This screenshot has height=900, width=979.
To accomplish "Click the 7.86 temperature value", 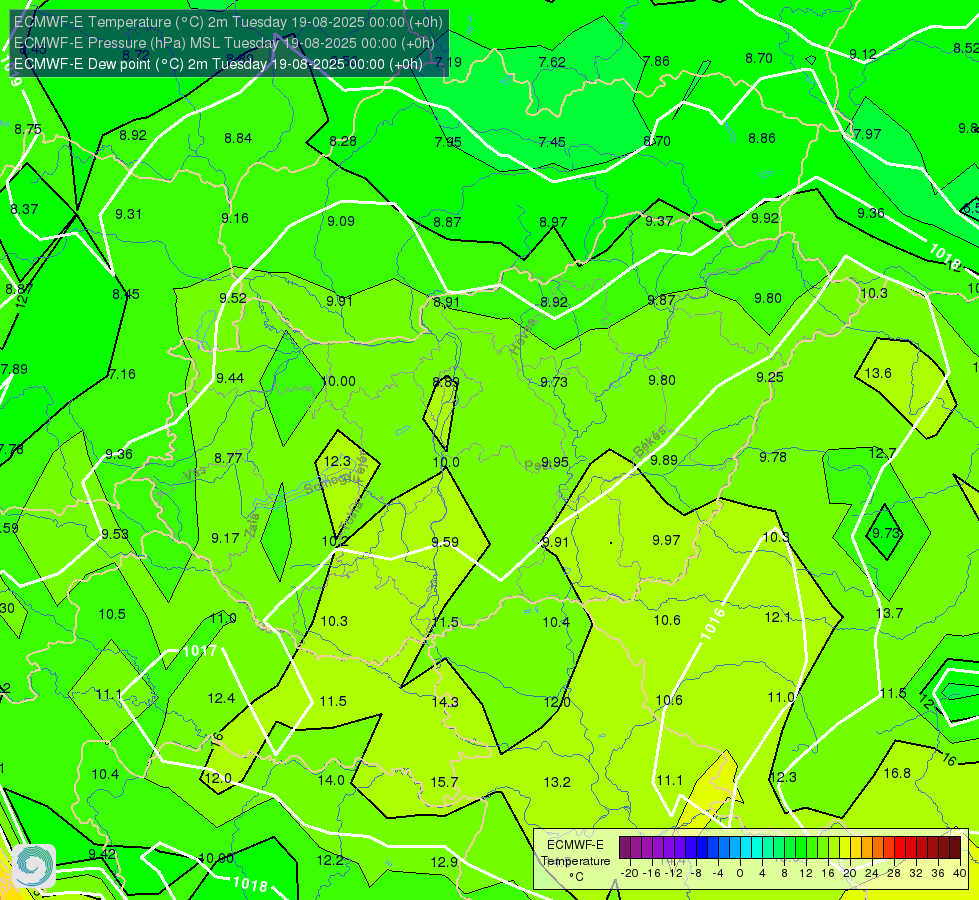I will 656,61.
